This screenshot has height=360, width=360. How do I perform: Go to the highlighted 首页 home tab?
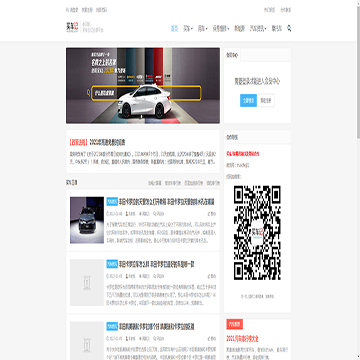point(174,29)
